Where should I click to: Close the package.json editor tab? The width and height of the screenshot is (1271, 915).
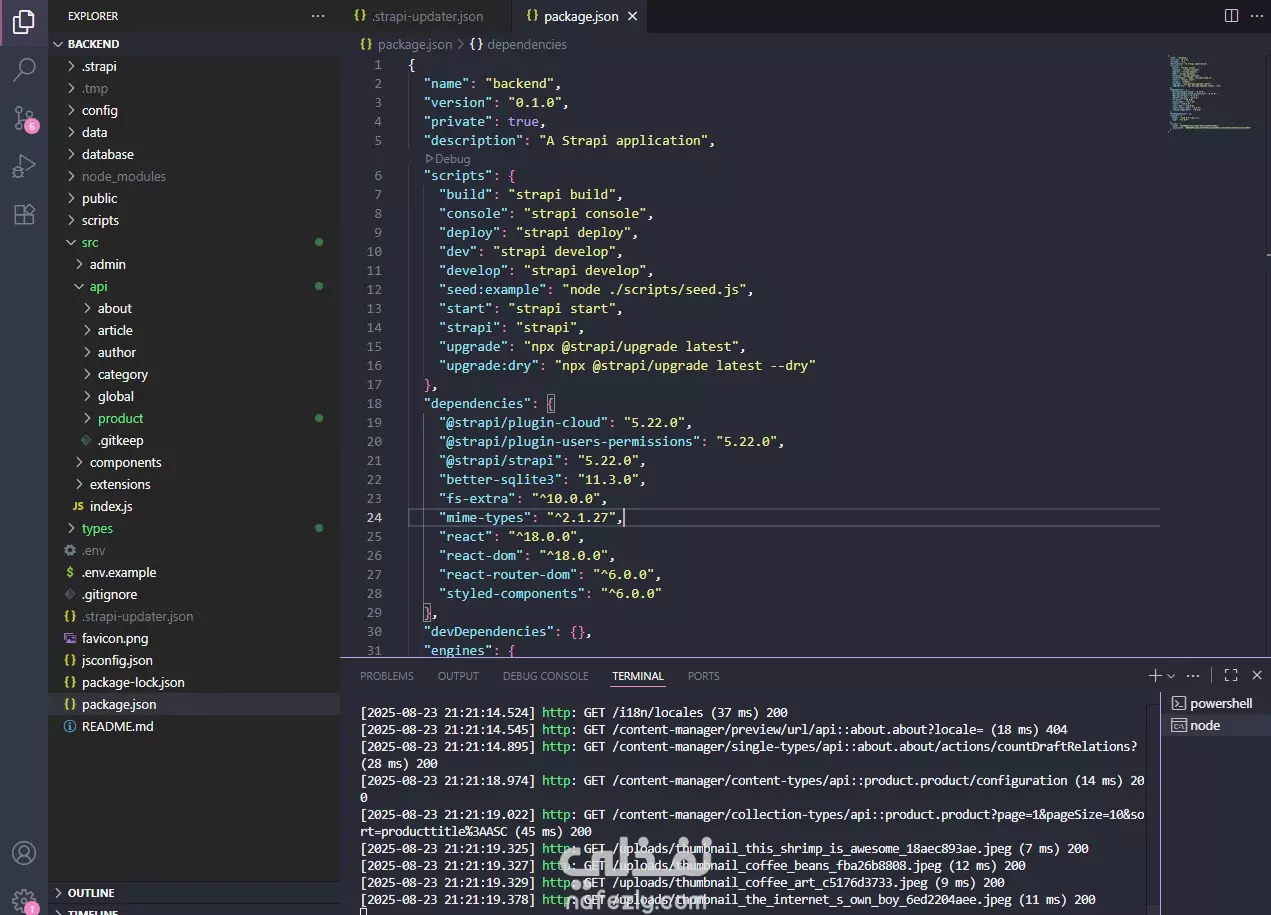tap(632, 16)
